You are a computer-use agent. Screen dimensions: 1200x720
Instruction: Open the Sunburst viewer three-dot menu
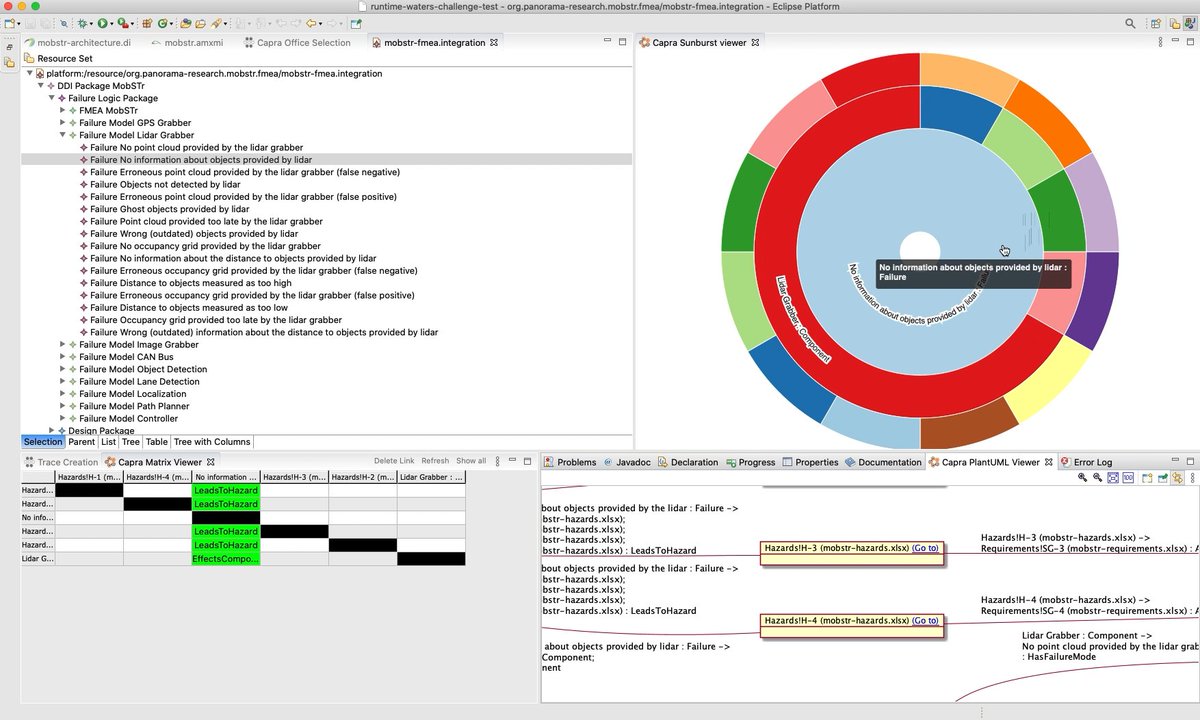tap(1161, 43)
